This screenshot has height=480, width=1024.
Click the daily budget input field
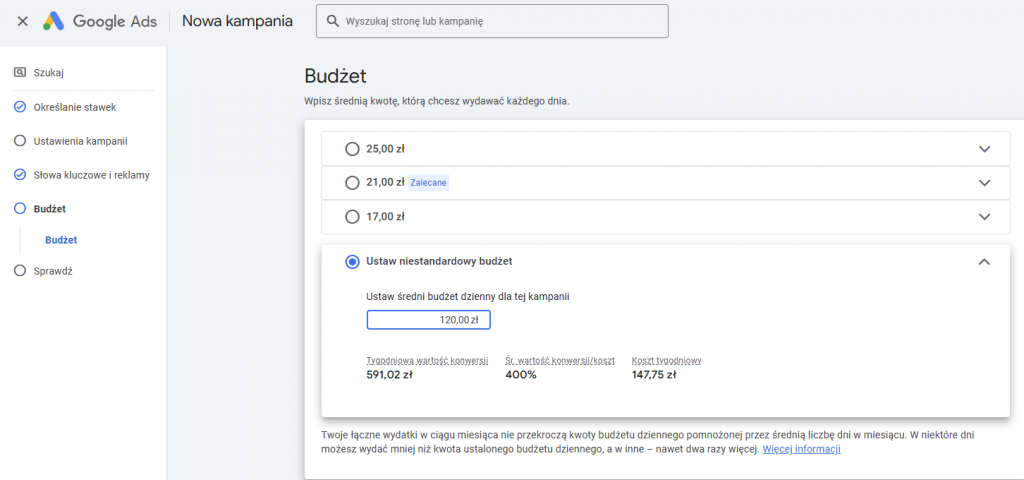tap(428, 320)
